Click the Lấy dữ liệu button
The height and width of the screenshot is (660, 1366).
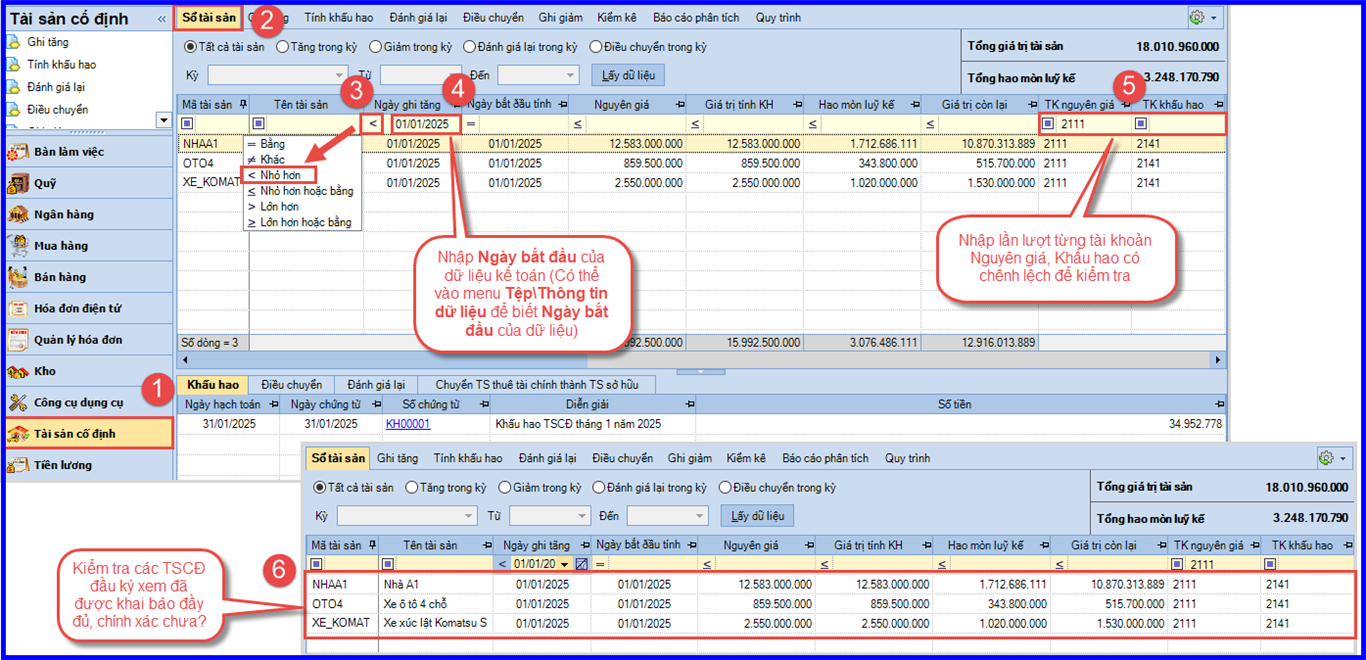628,75
